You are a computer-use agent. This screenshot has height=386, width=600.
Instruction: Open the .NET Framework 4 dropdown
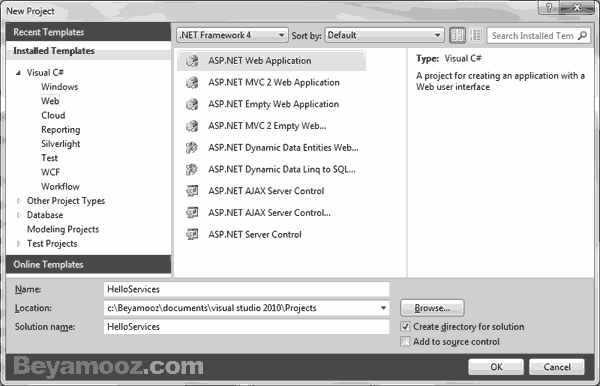pyautogui.click(x=232, y=35)
